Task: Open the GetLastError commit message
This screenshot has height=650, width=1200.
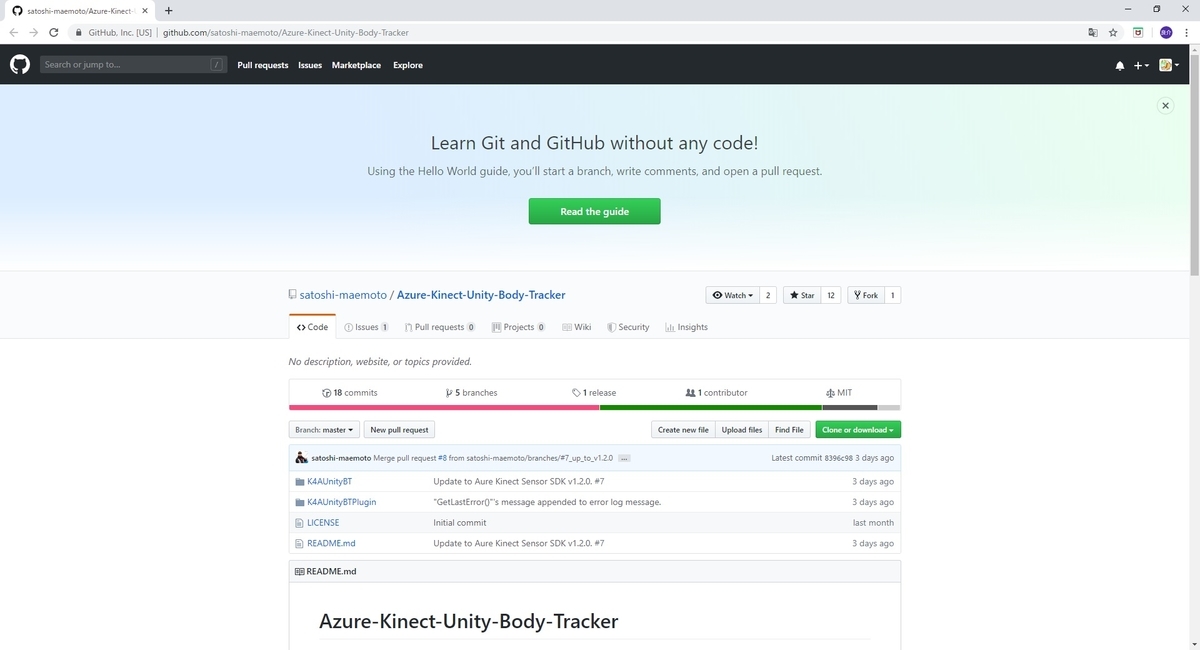Action: click(x=547, y=502)
